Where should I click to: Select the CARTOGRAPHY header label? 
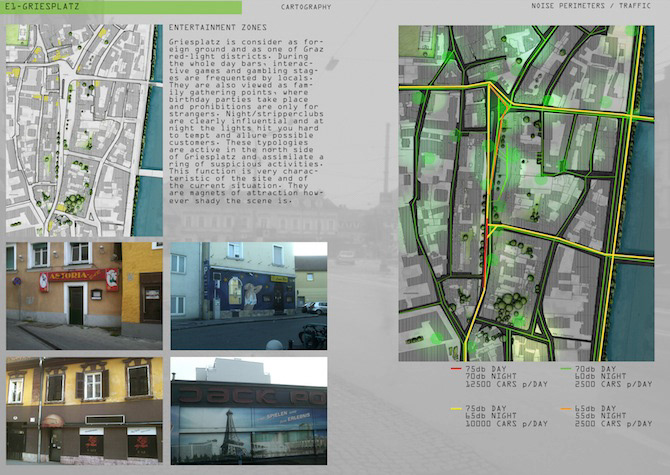pyautogui.click(x=306, y=7)
